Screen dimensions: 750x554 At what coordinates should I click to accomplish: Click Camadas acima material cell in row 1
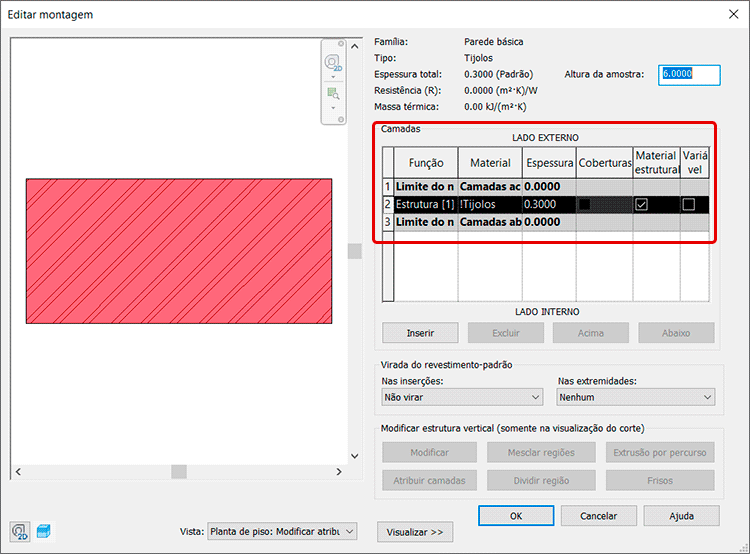pyautogui.click(x=490, y=187)
